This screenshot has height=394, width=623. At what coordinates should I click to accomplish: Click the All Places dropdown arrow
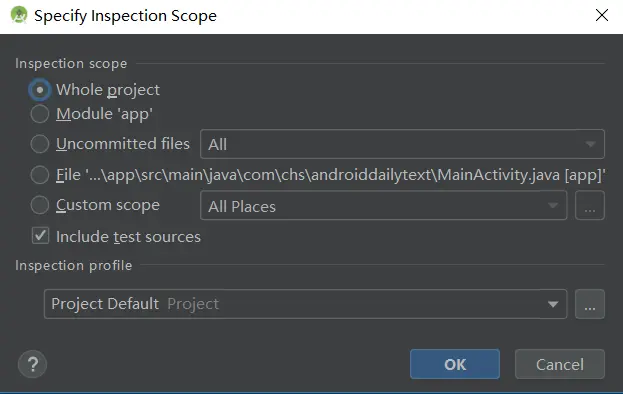point(553,206)
